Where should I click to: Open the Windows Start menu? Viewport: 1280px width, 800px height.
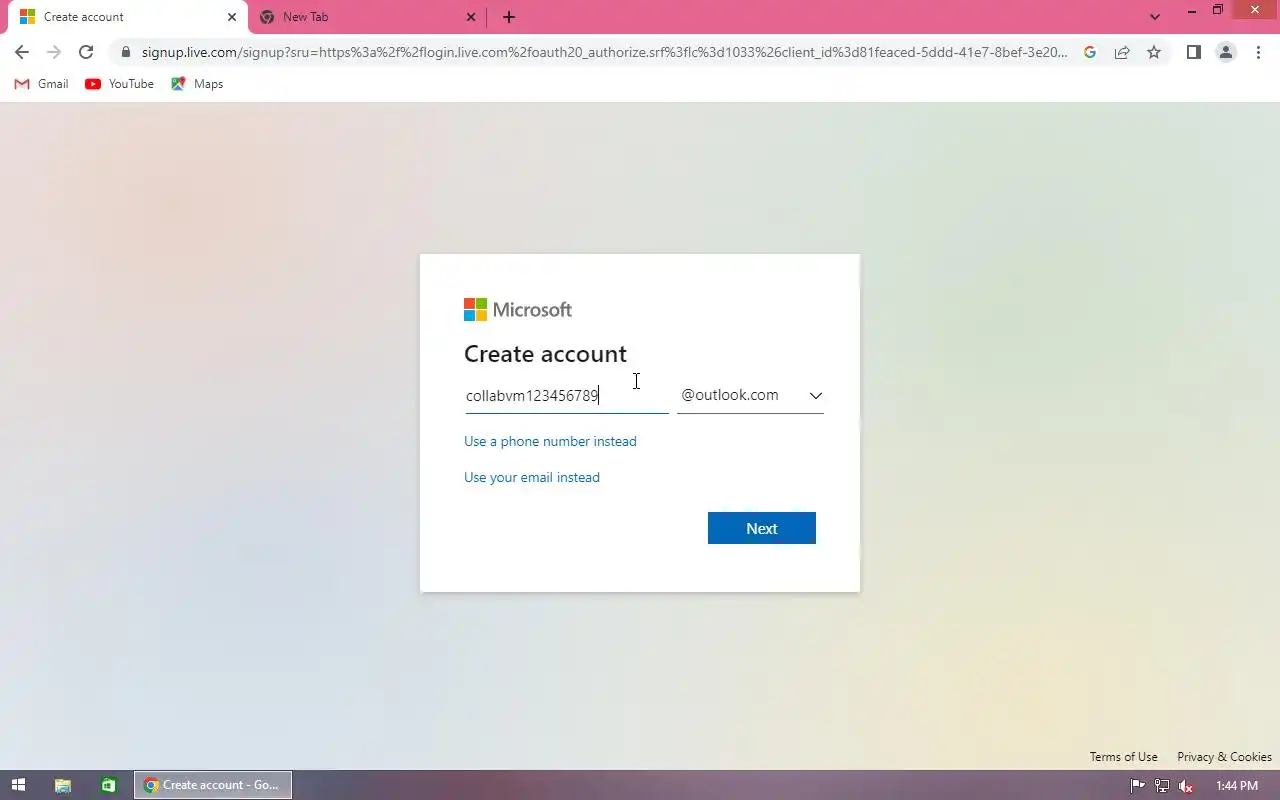click(18, 785)
